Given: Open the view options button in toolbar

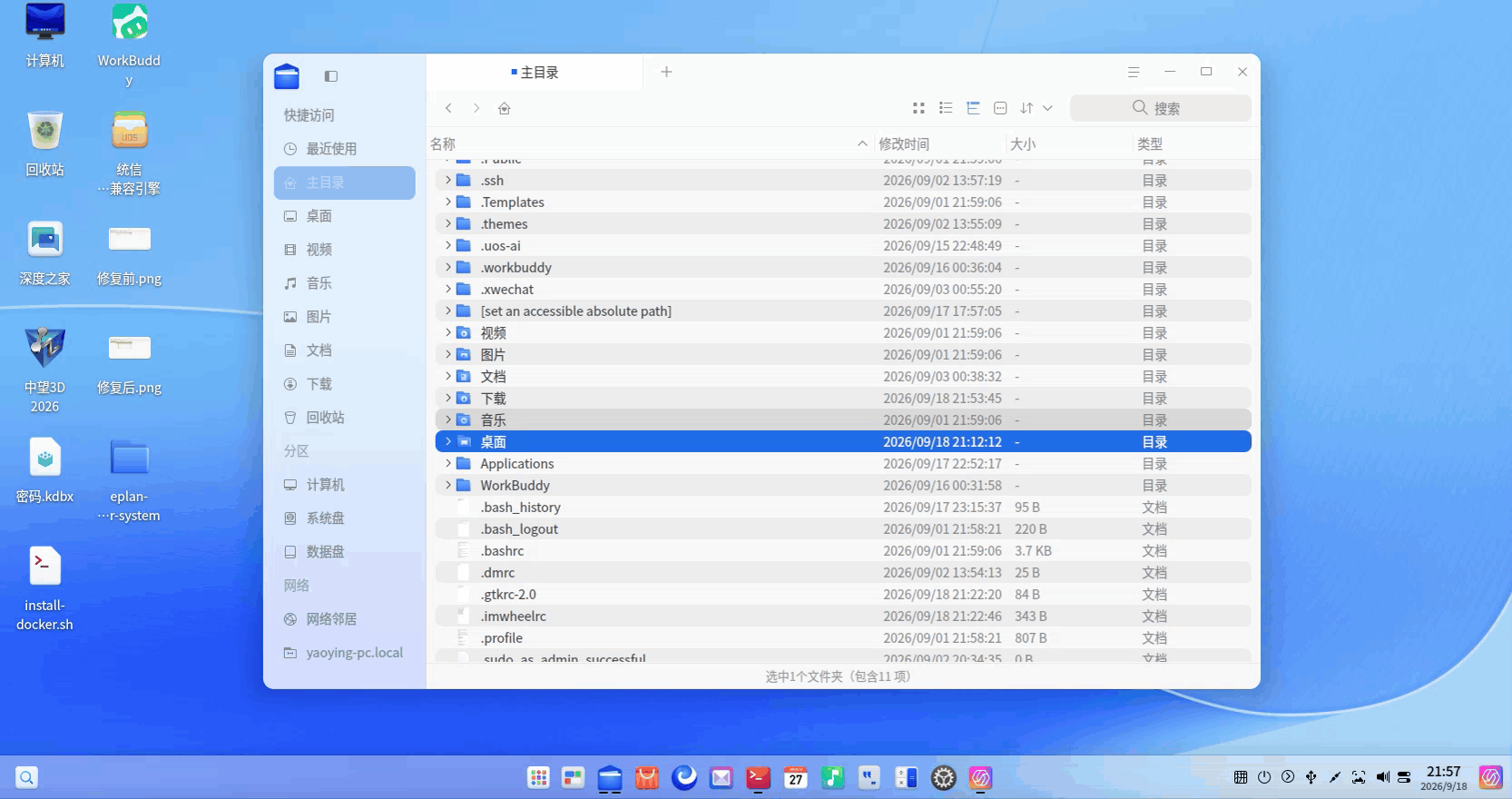Looking at the screenshot, I should (1000, 108).
